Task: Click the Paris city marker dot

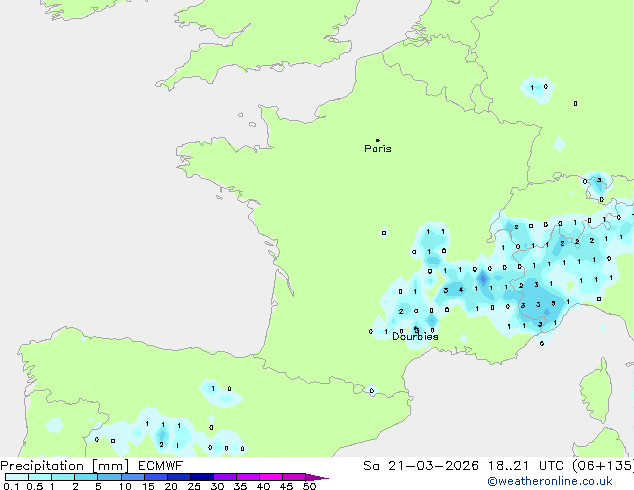Action: pyautogui.click(x=377, y=140)
